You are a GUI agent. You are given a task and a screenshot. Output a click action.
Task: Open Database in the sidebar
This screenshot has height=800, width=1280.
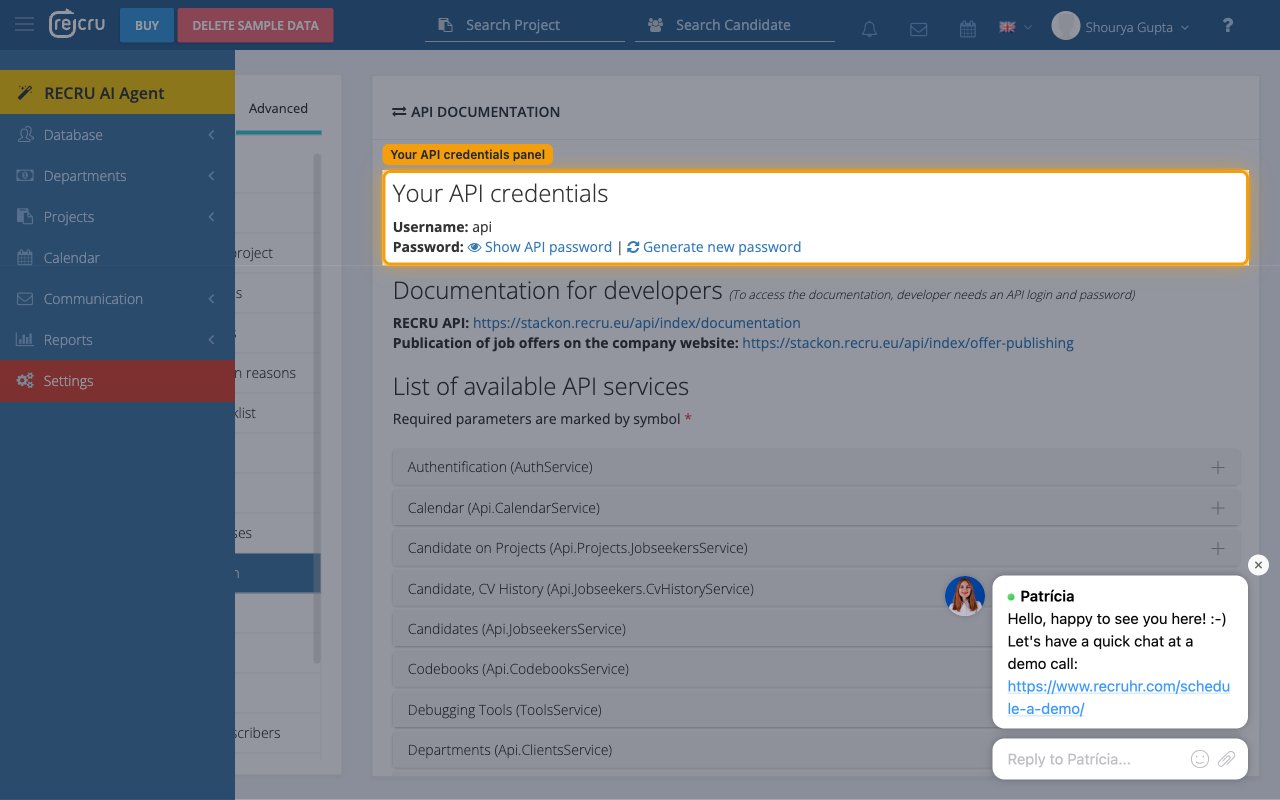pyautogui.click(x=117, y=135)
